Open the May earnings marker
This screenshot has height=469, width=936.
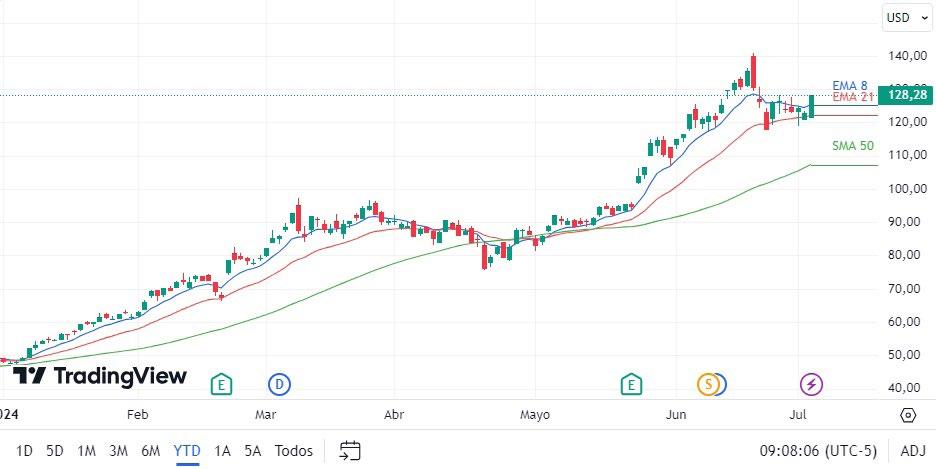pos(631,384)
